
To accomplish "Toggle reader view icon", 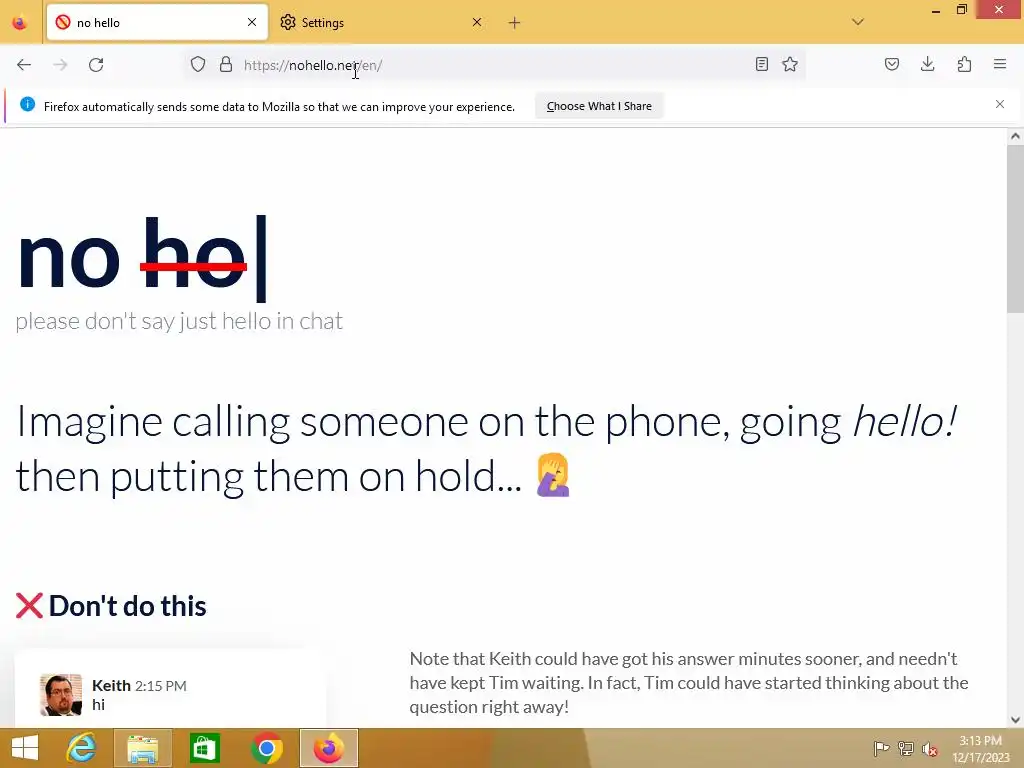I will pyautogui.click(x=761, y=64).
